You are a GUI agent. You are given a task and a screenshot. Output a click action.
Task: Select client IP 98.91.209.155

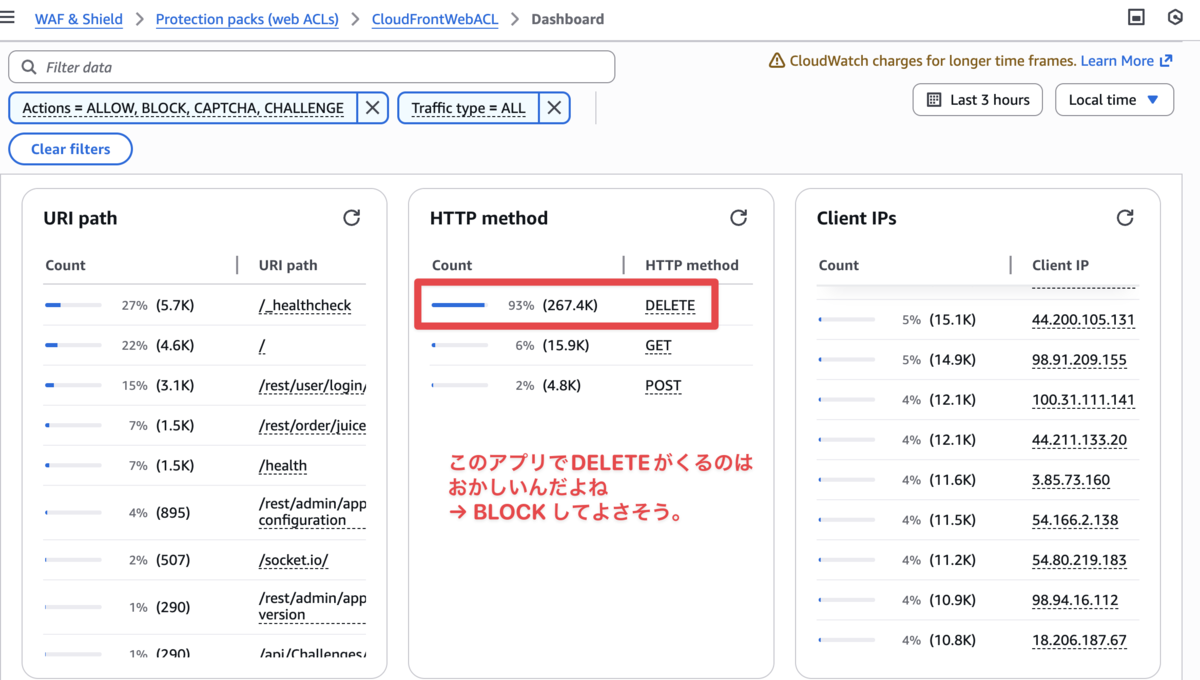point(1079,360)
